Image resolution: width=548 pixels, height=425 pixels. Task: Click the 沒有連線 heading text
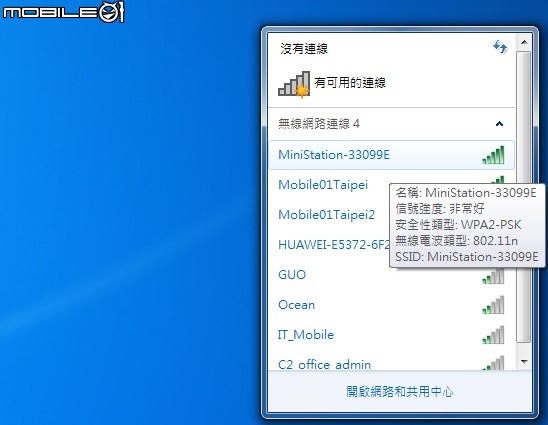304,49
